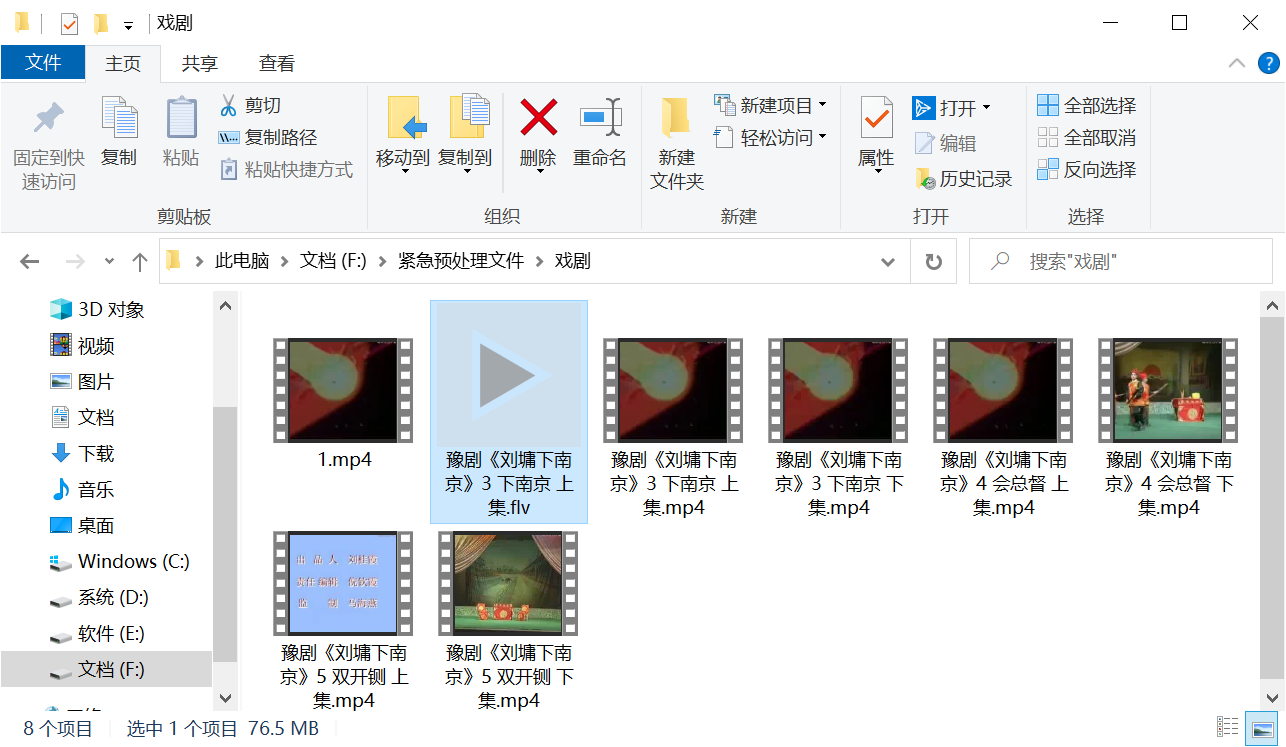Click the file list scroll down arrow

(1273, 697)
